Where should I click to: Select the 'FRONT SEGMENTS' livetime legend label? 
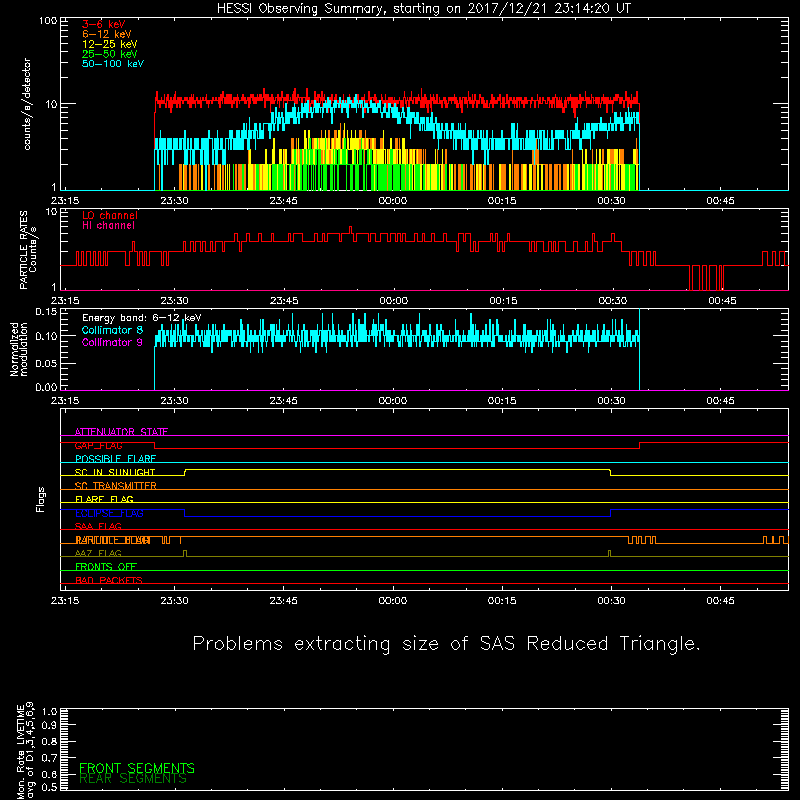(137, 768)
